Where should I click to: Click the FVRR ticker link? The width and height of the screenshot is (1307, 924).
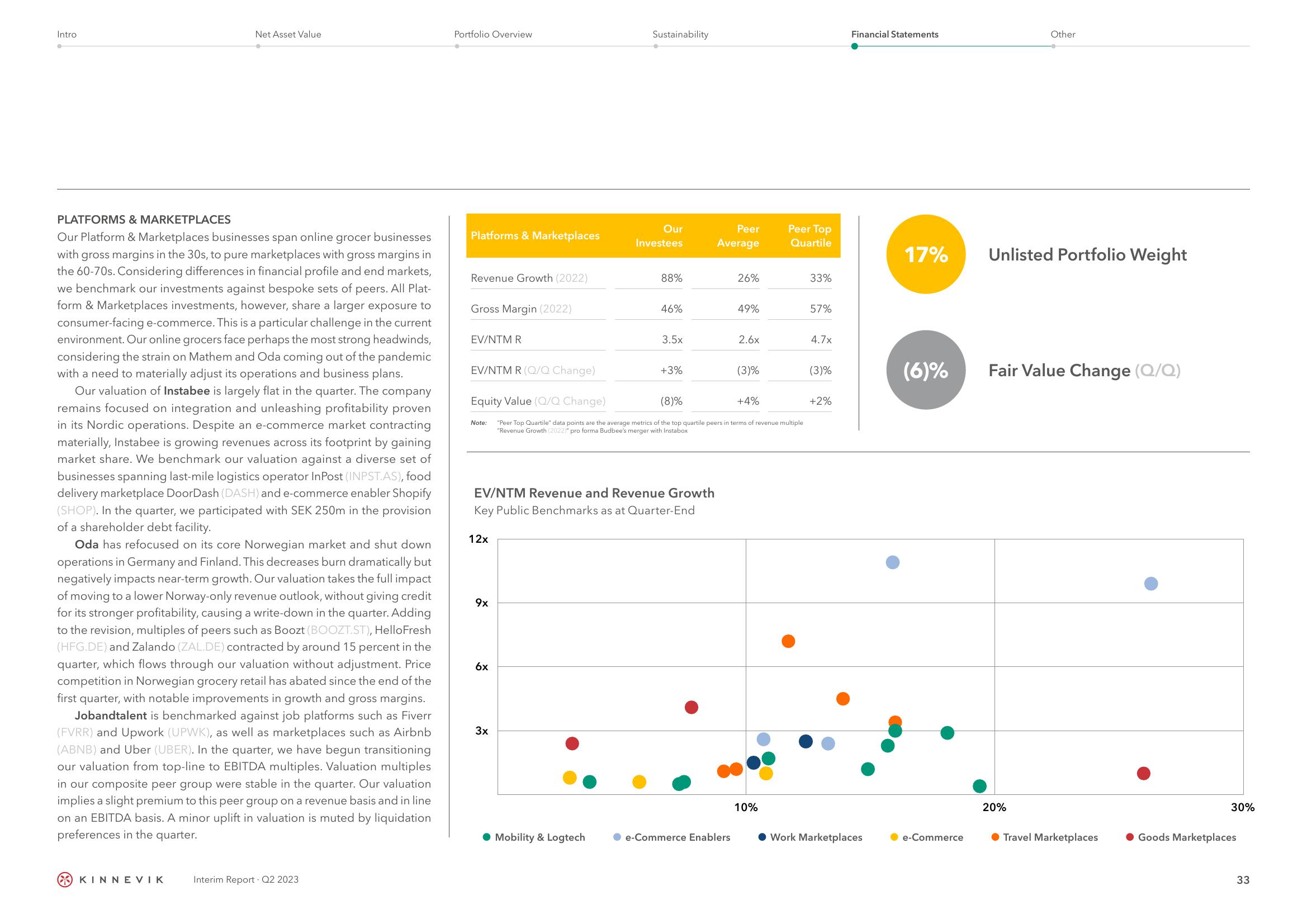(x=75, y=732)
